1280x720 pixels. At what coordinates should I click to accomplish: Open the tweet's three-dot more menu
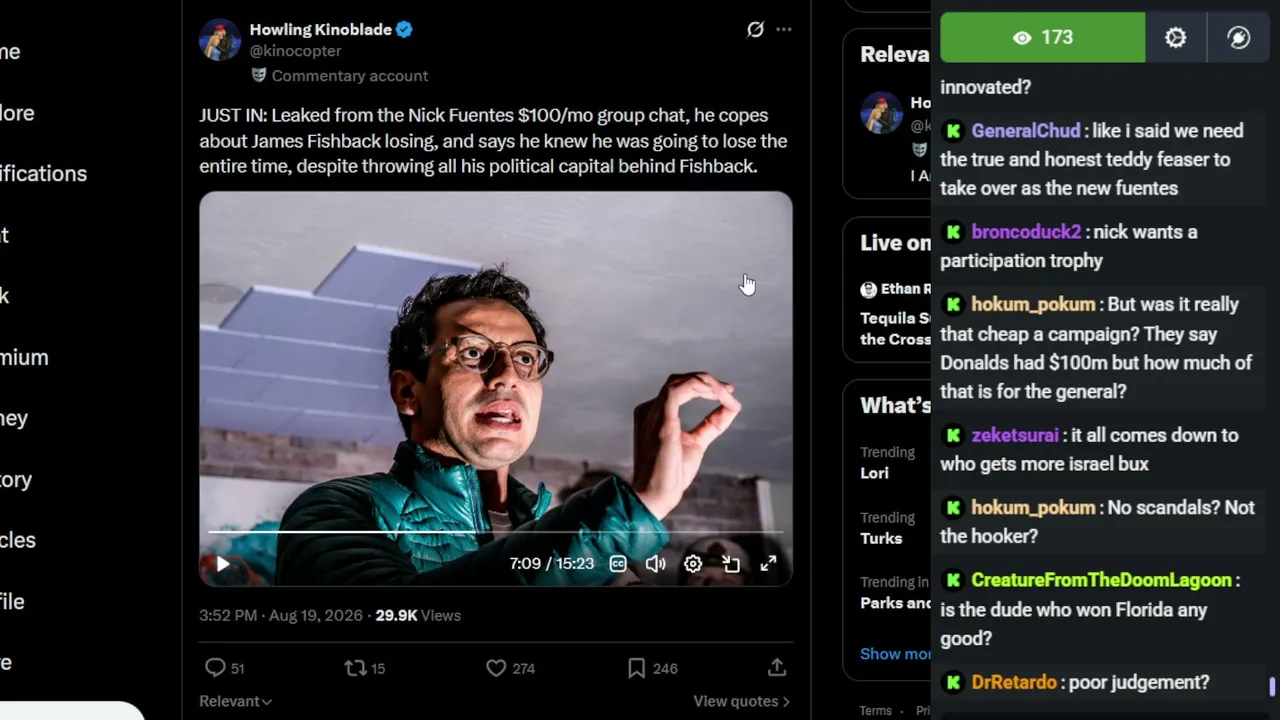pyautogui.click(x=784, y=30)
